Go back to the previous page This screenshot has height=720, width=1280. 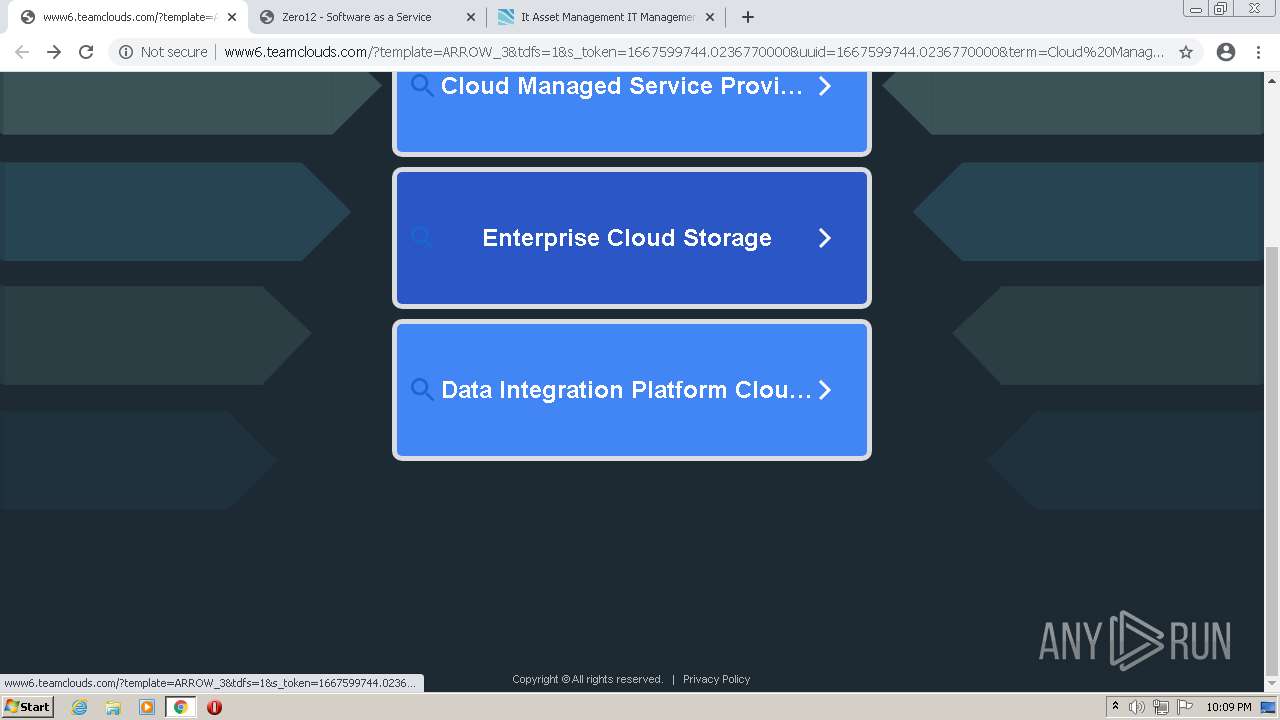click(22, 52)
